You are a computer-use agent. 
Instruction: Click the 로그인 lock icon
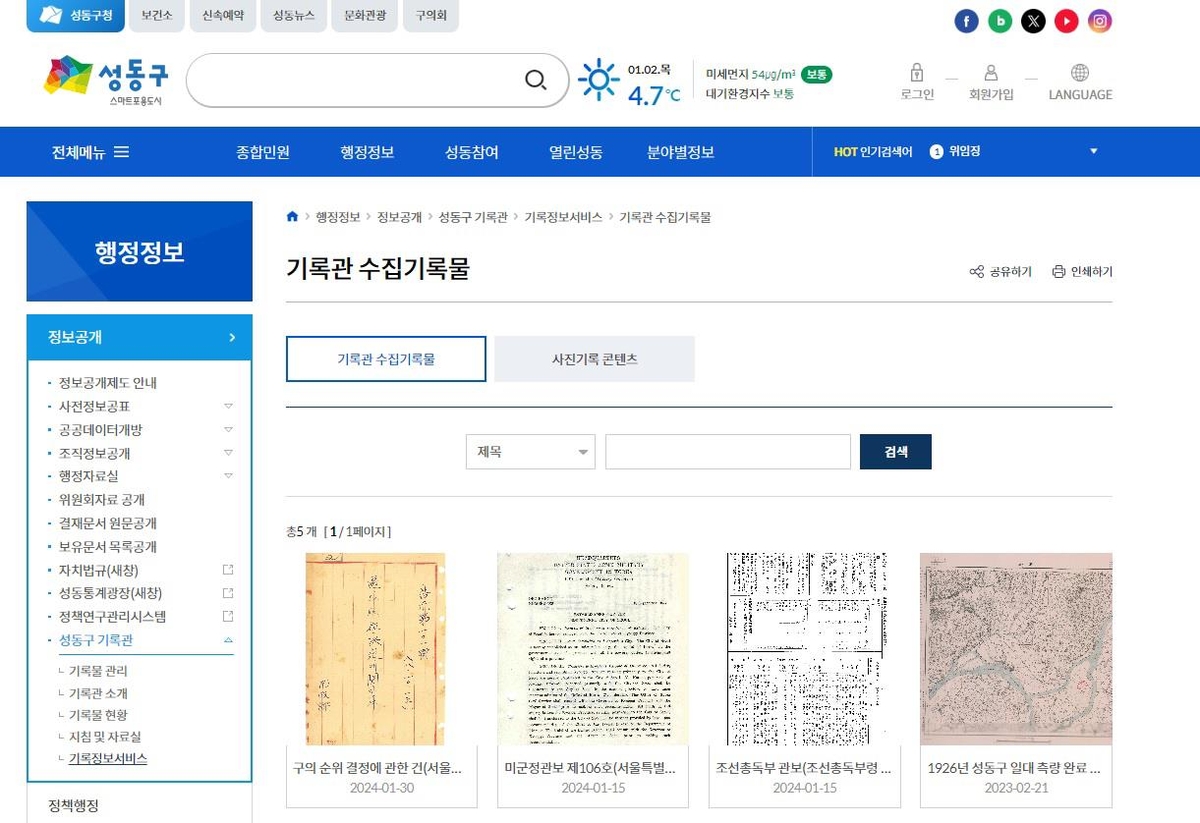915,72
